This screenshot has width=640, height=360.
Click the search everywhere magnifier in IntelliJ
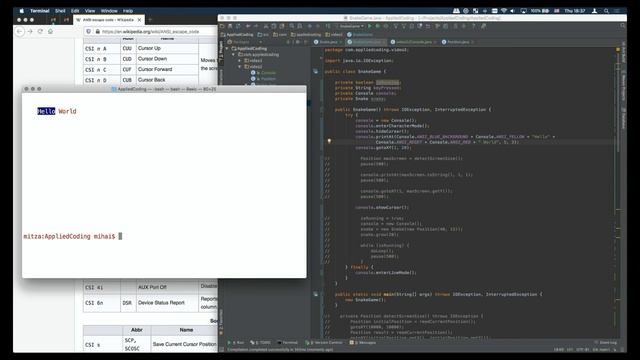click(x=623, y=26)
